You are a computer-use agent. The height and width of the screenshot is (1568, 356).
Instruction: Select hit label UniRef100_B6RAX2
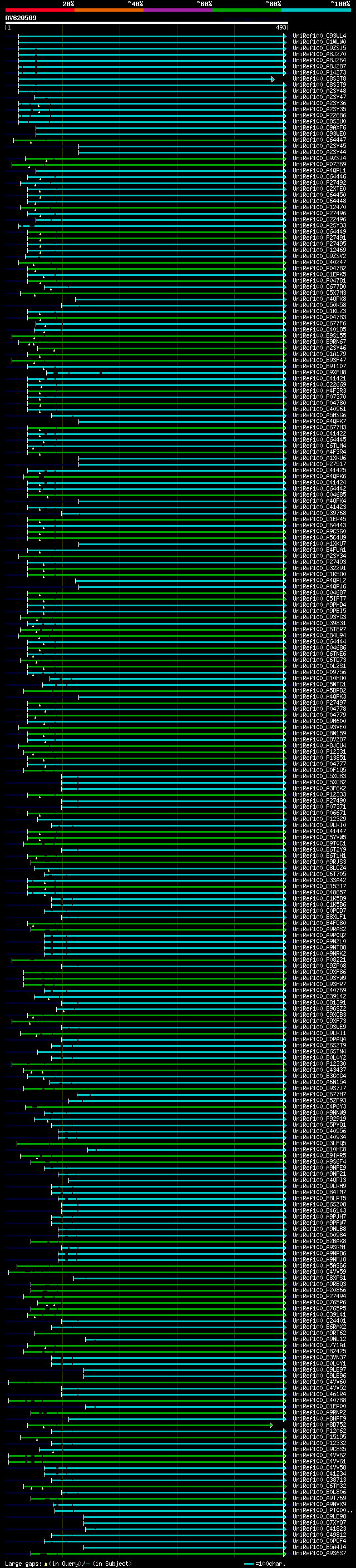pos(319,1327)
